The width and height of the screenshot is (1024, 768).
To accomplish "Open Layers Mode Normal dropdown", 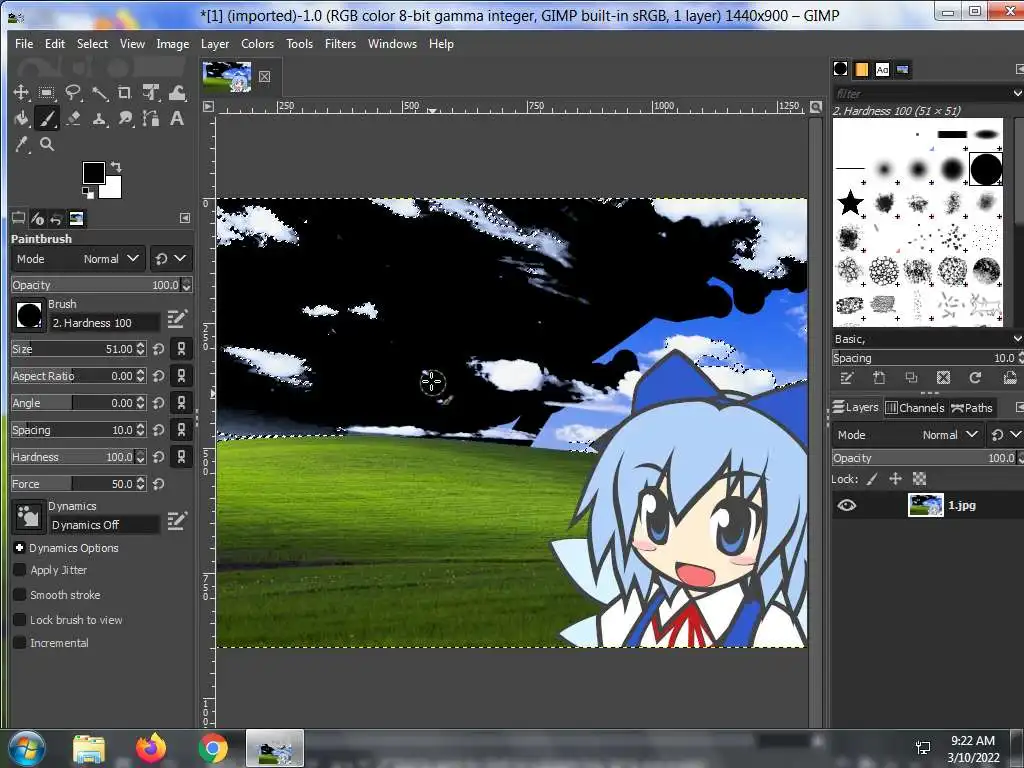I will click(x=908, y=435).
